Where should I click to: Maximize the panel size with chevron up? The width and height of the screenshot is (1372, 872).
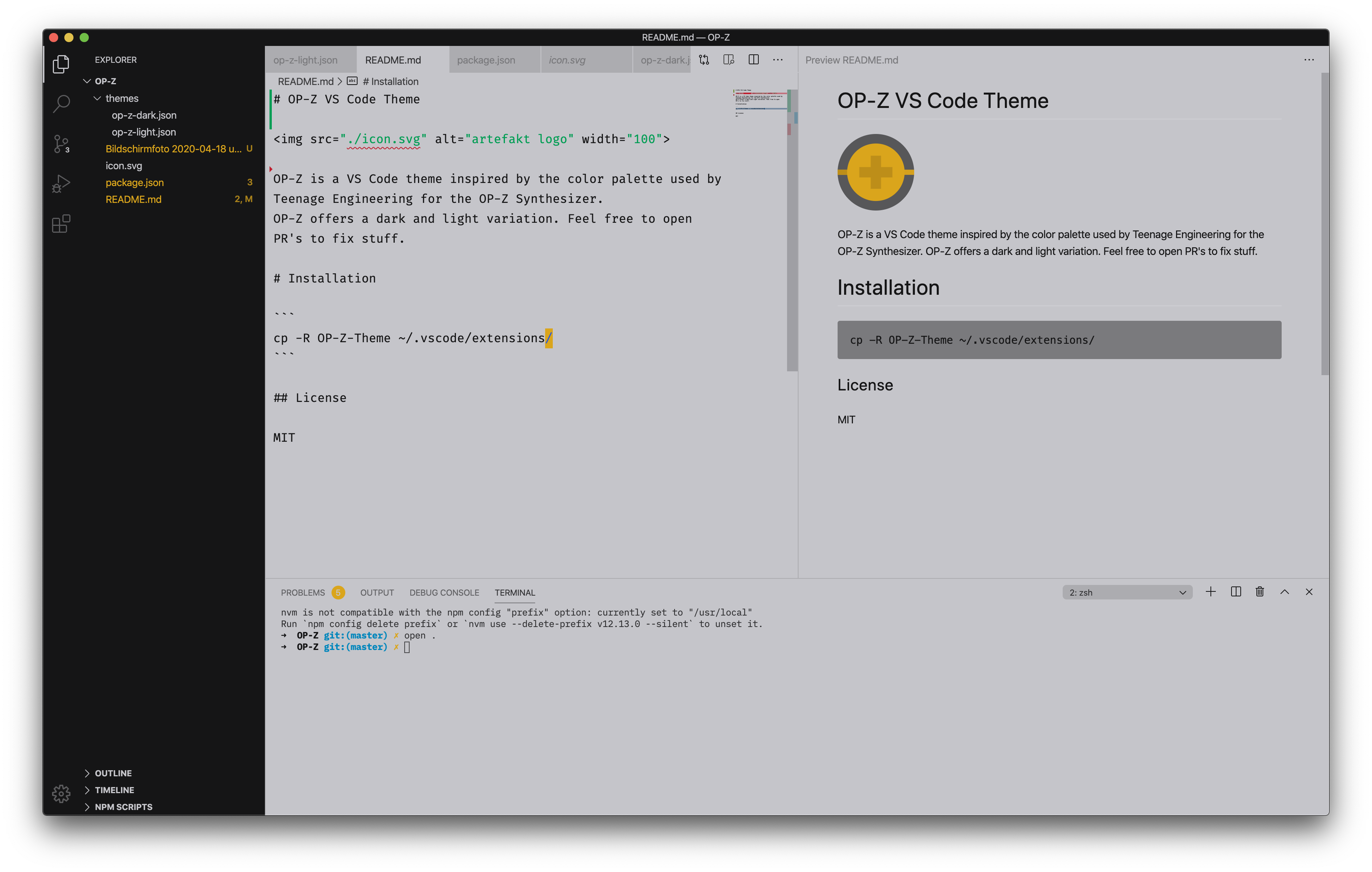pos(1284,592)
